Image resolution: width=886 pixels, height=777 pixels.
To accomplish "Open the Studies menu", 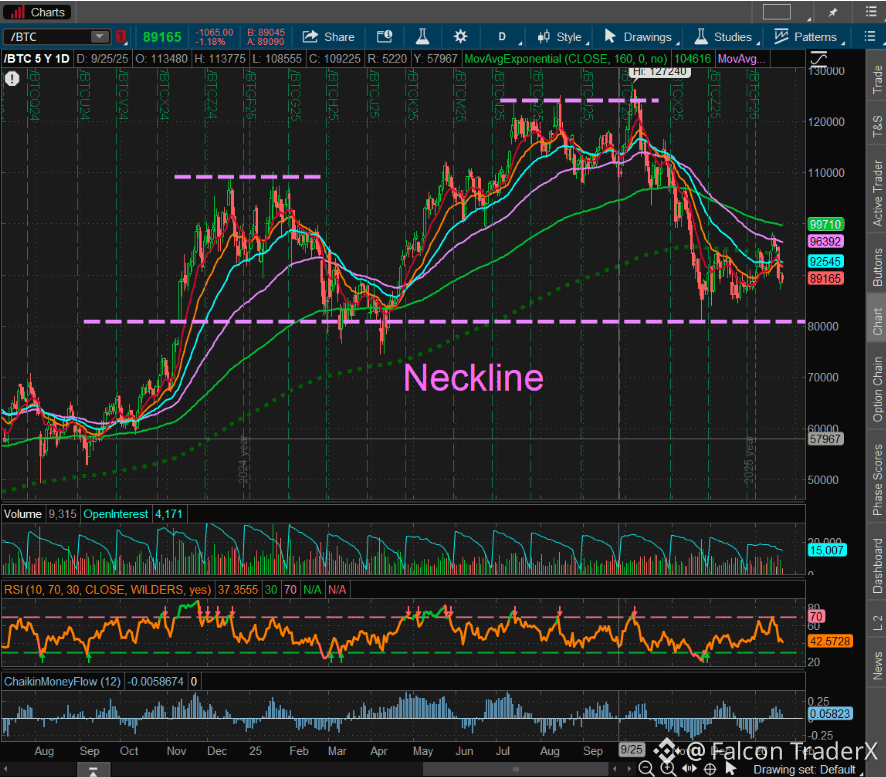I will tap(722, 37).
